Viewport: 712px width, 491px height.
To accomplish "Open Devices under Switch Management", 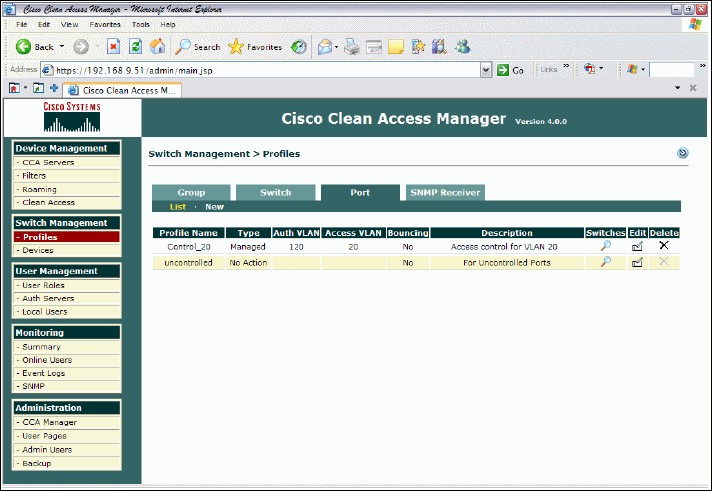I will (x=41, y=250).
